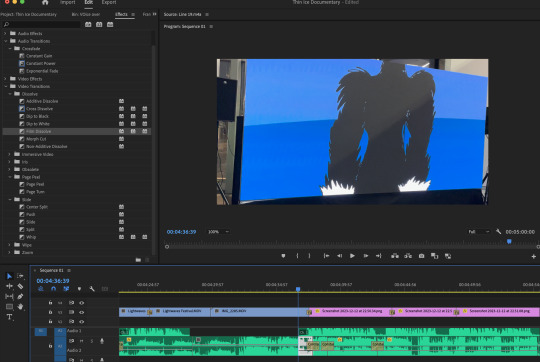Click the Extract button in Program monitor
Image resolution: width=540 pixels, height=362 pixels.
tap(408, 256)
